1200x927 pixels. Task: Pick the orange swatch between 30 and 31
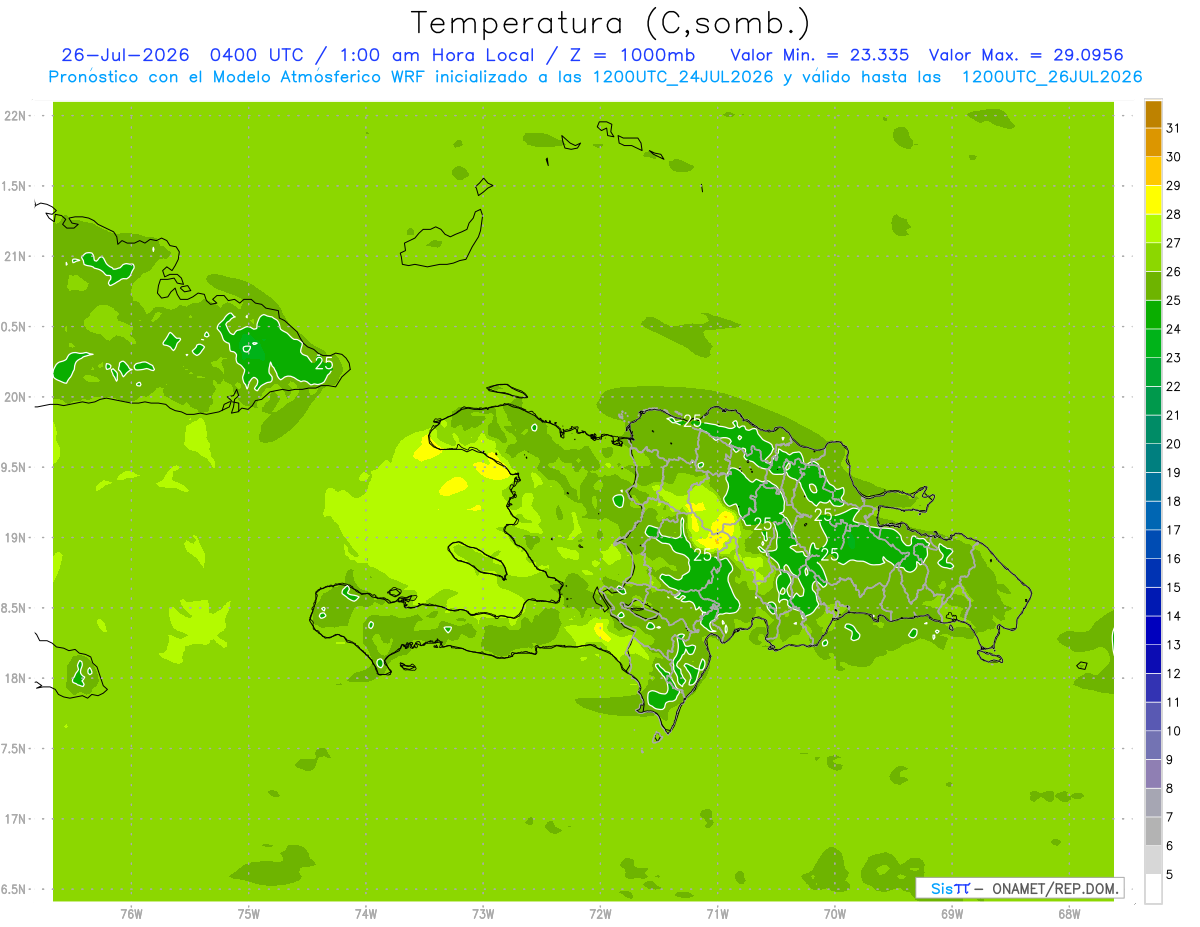1153,143
